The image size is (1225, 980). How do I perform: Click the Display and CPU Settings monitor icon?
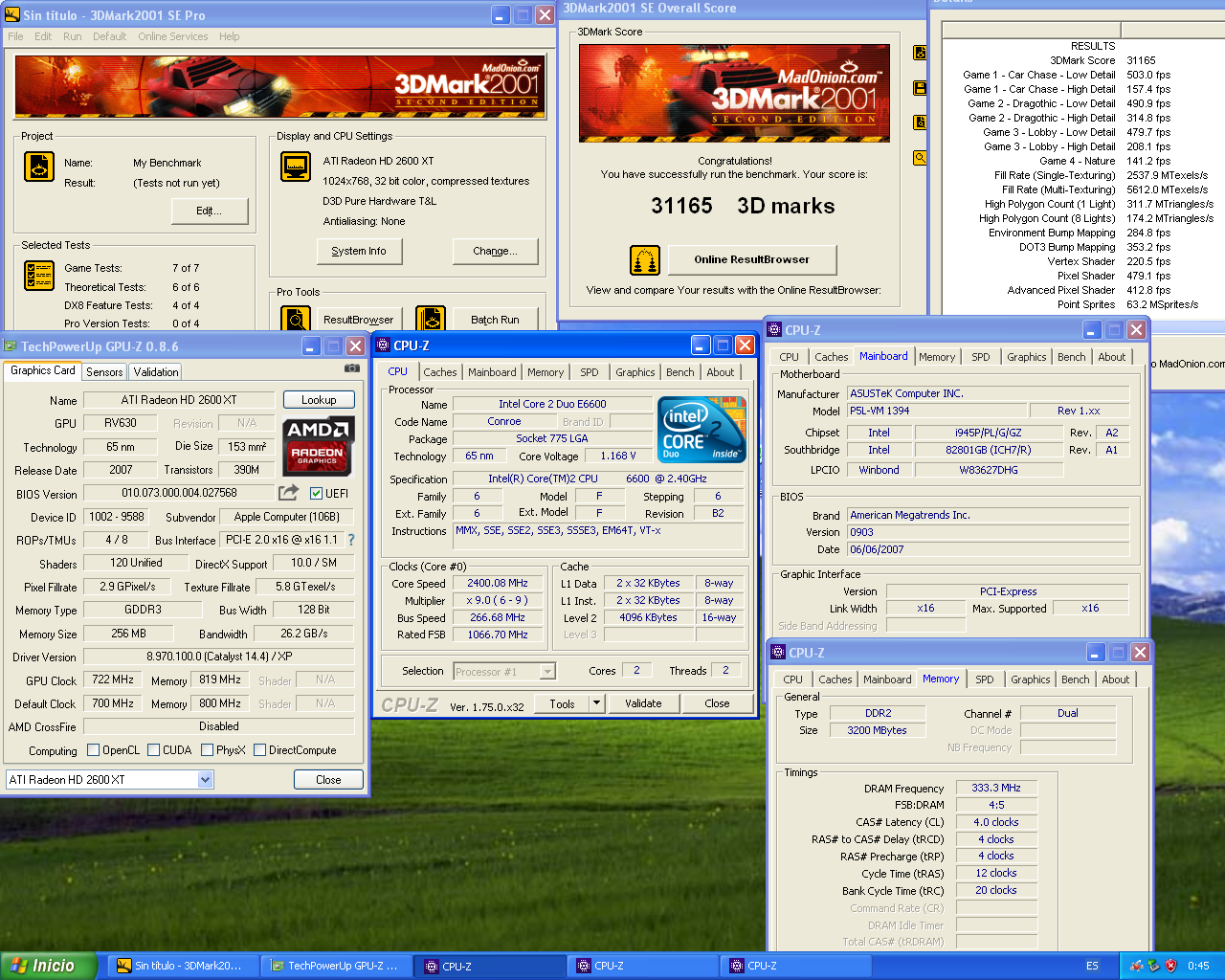tap(296, 167)
